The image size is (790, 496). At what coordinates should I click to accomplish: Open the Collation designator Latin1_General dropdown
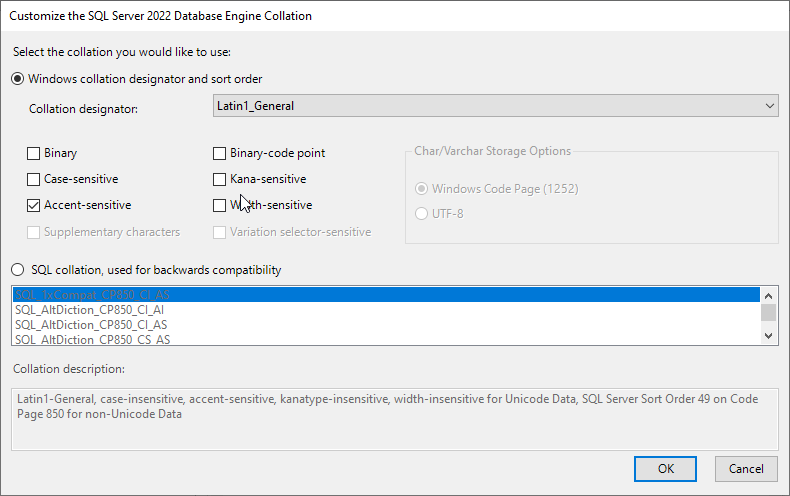[x=496, y=106]
